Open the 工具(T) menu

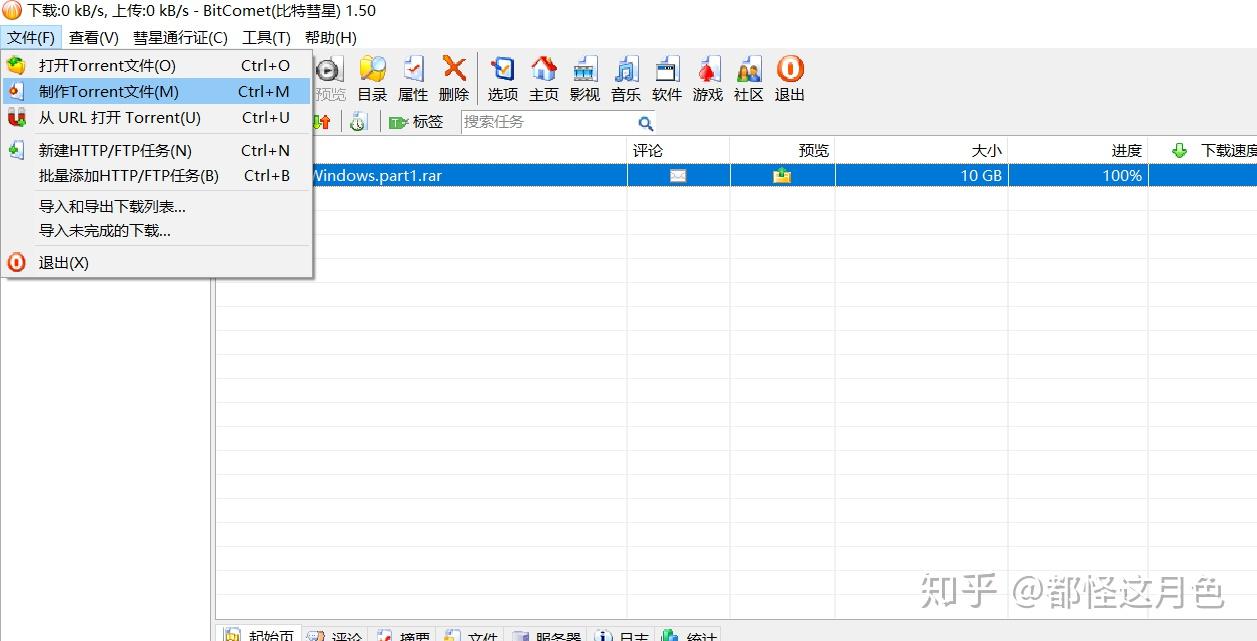266,38
